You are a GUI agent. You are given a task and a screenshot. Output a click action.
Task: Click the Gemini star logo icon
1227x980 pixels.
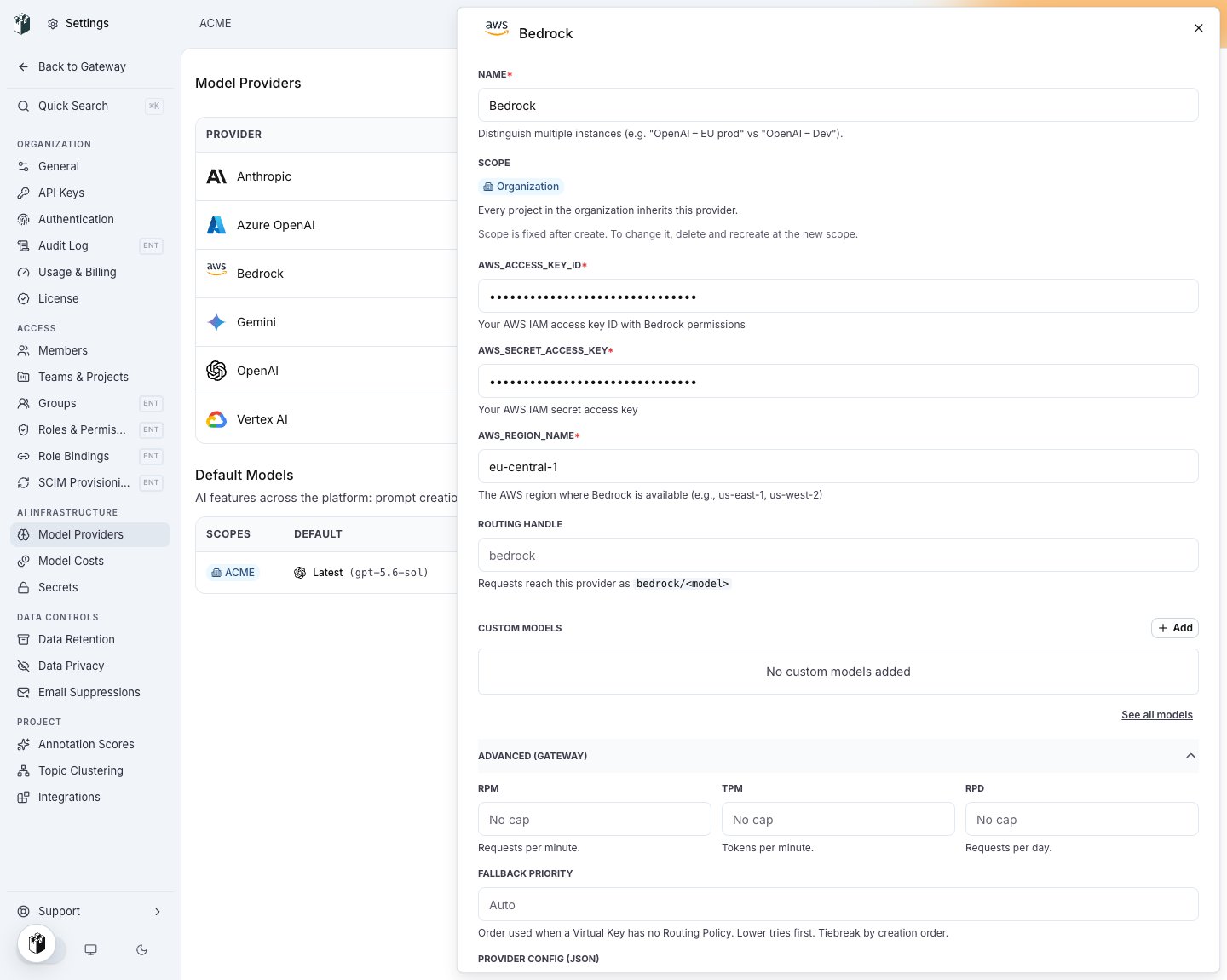click(216, 322)
